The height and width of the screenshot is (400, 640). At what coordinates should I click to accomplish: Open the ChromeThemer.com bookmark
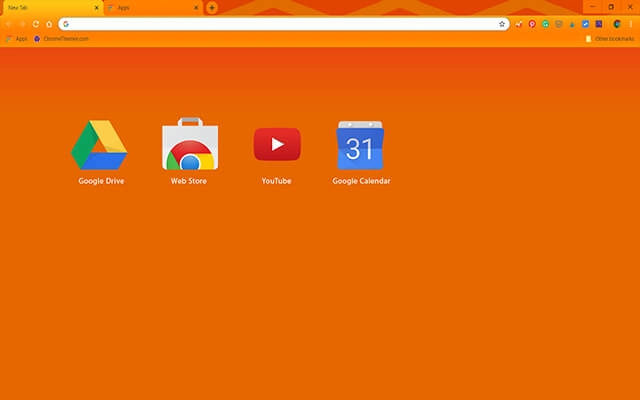pyautogui.click(x=61, y=39)
